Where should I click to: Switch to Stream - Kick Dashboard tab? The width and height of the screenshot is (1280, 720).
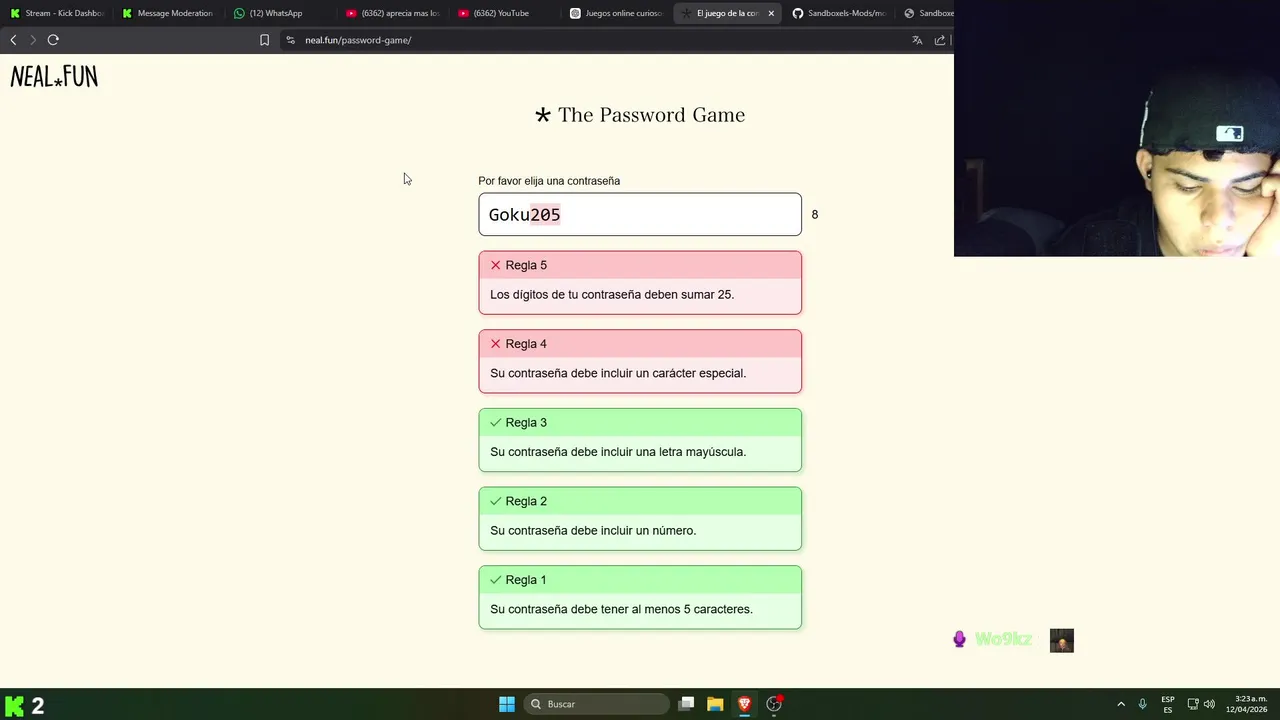coord(57,13)
